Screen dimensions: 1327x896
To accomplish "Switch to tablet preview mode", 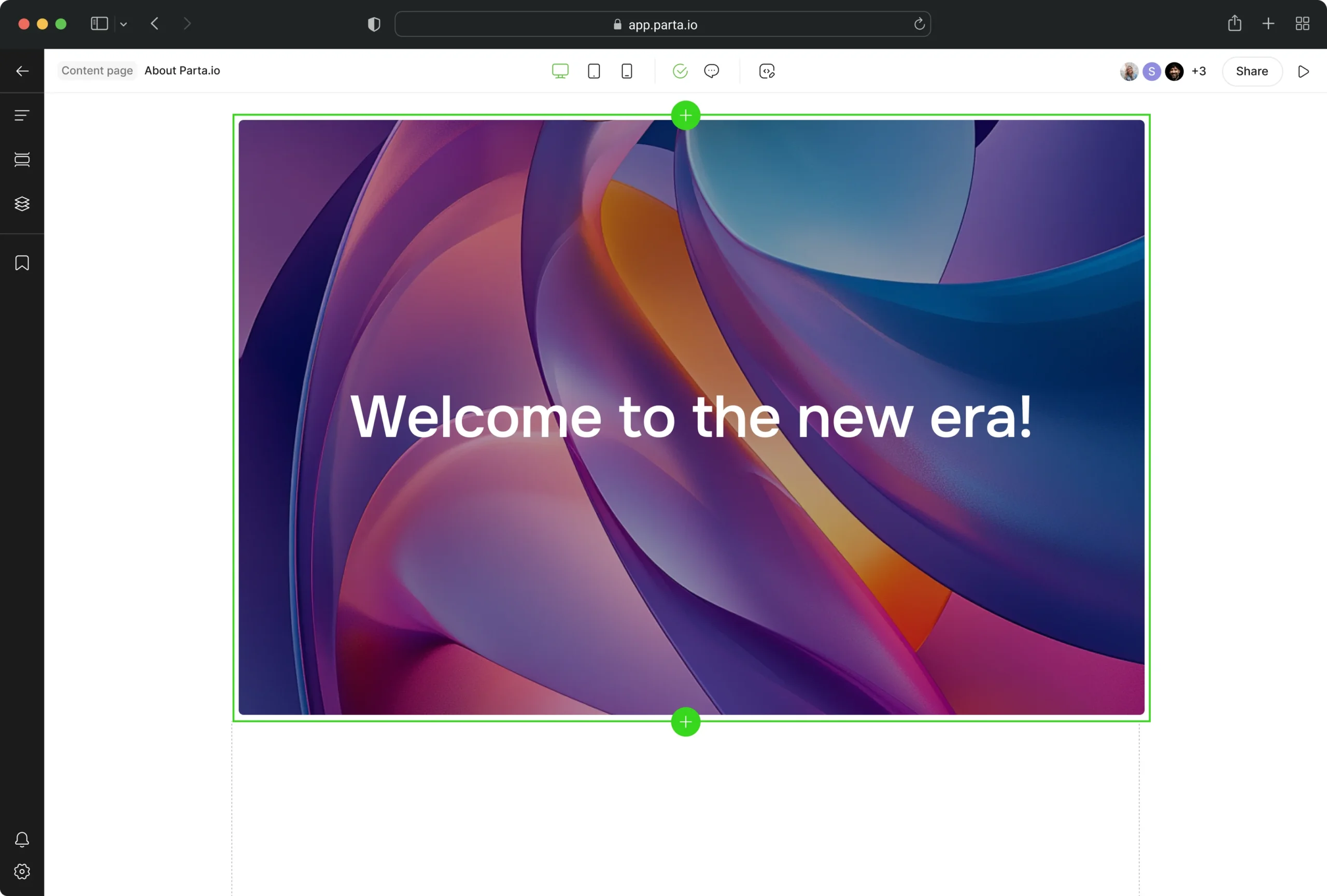I will tap(594, 71).
